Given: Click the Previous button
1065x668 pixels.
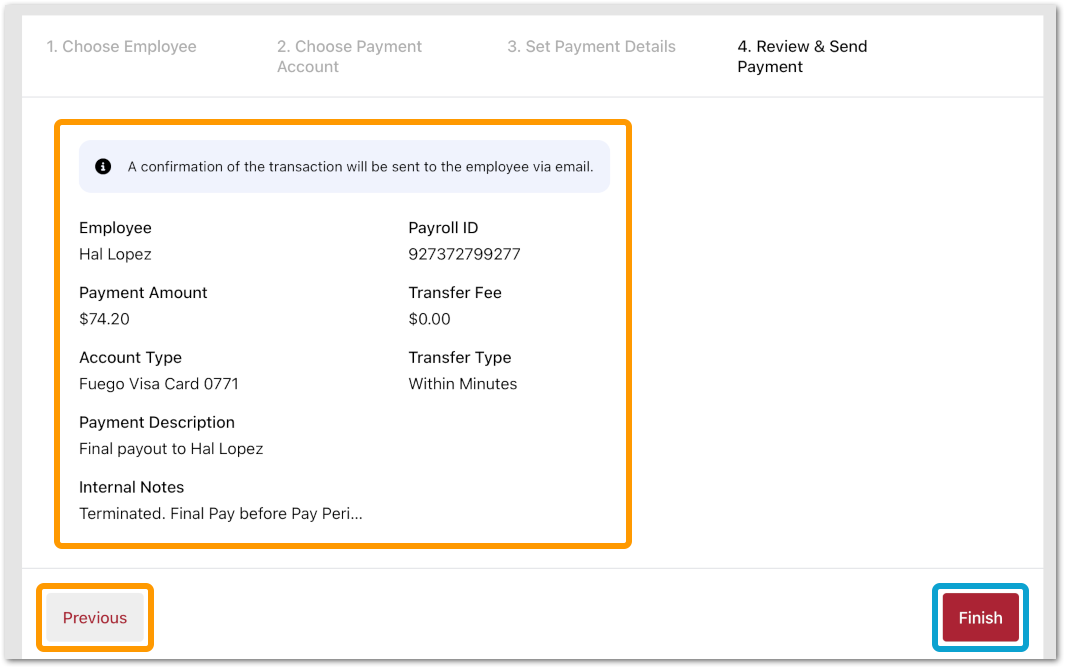Looking at the screenshot, I should click(95, 618).
